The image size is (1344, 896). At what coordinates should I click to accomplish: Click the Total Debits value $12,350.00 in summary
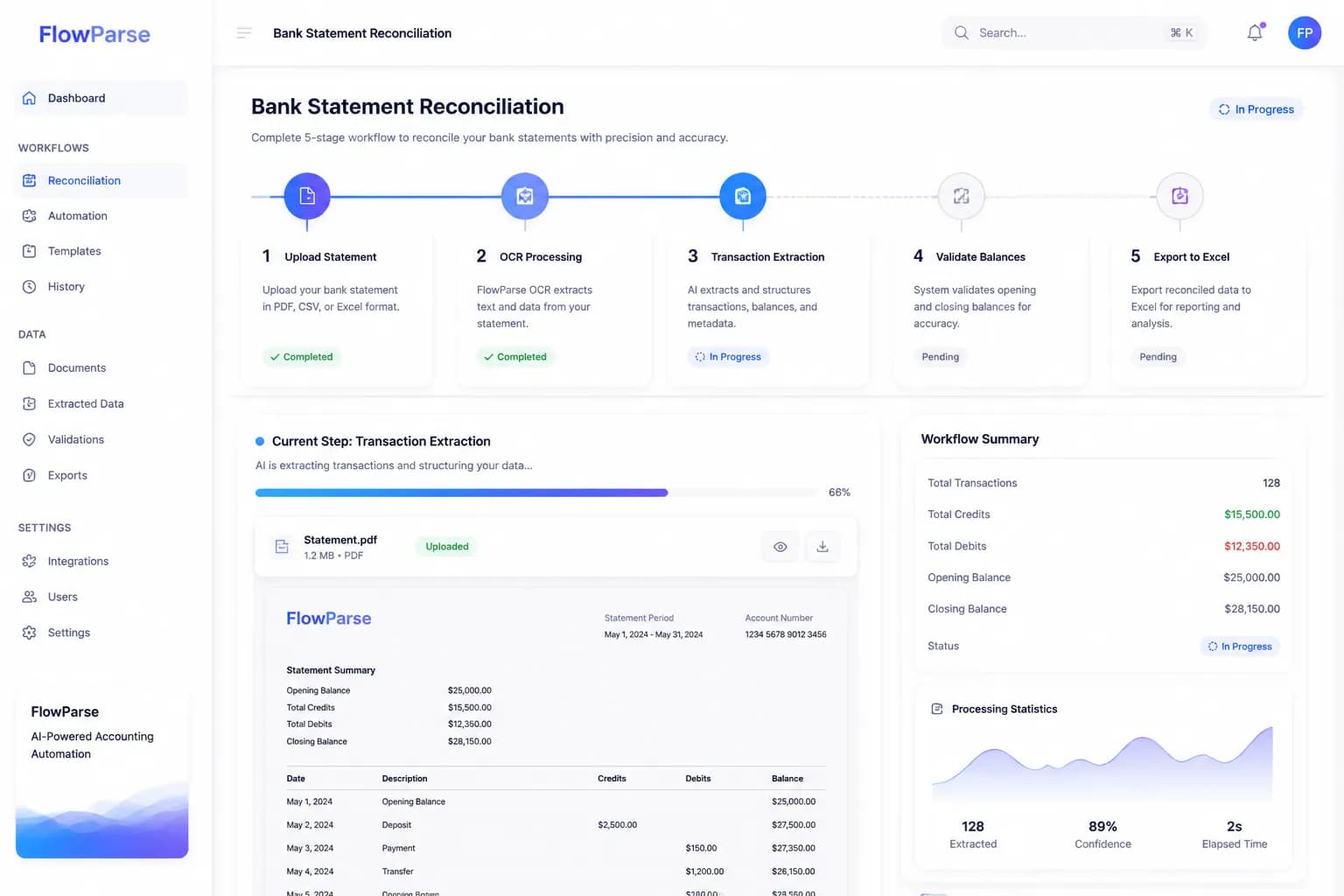click(x=1251, y=546)
